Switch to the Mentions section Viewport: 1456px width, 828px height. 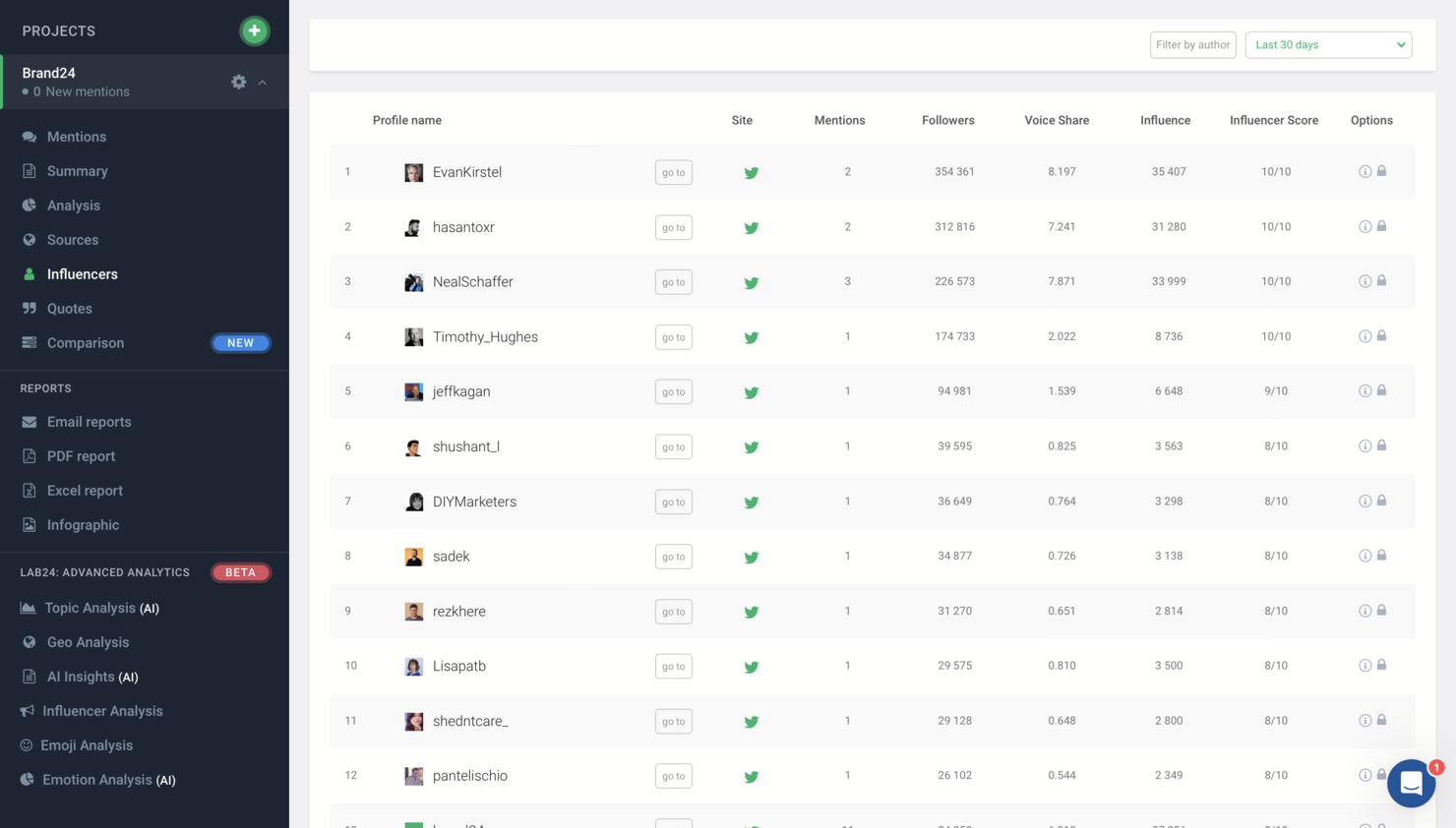[x=74, y=136]
